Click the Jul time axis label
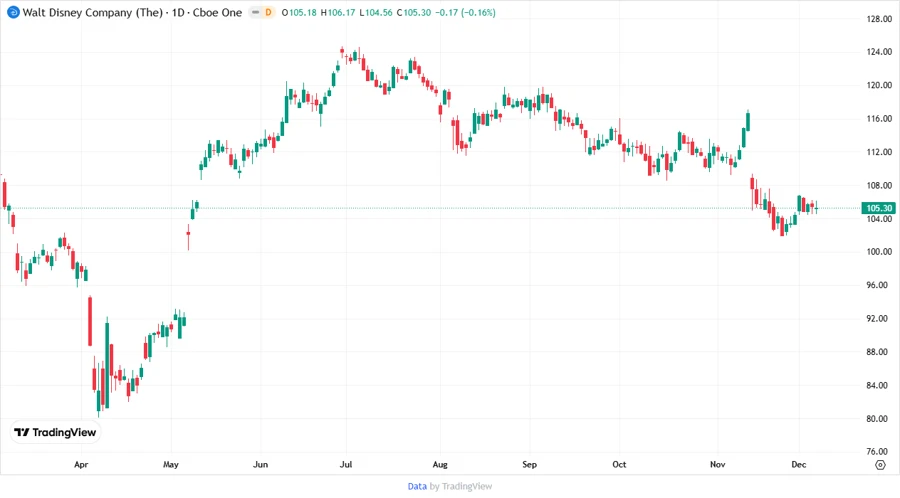The image size is (900, 498). (x=346, y=465)
